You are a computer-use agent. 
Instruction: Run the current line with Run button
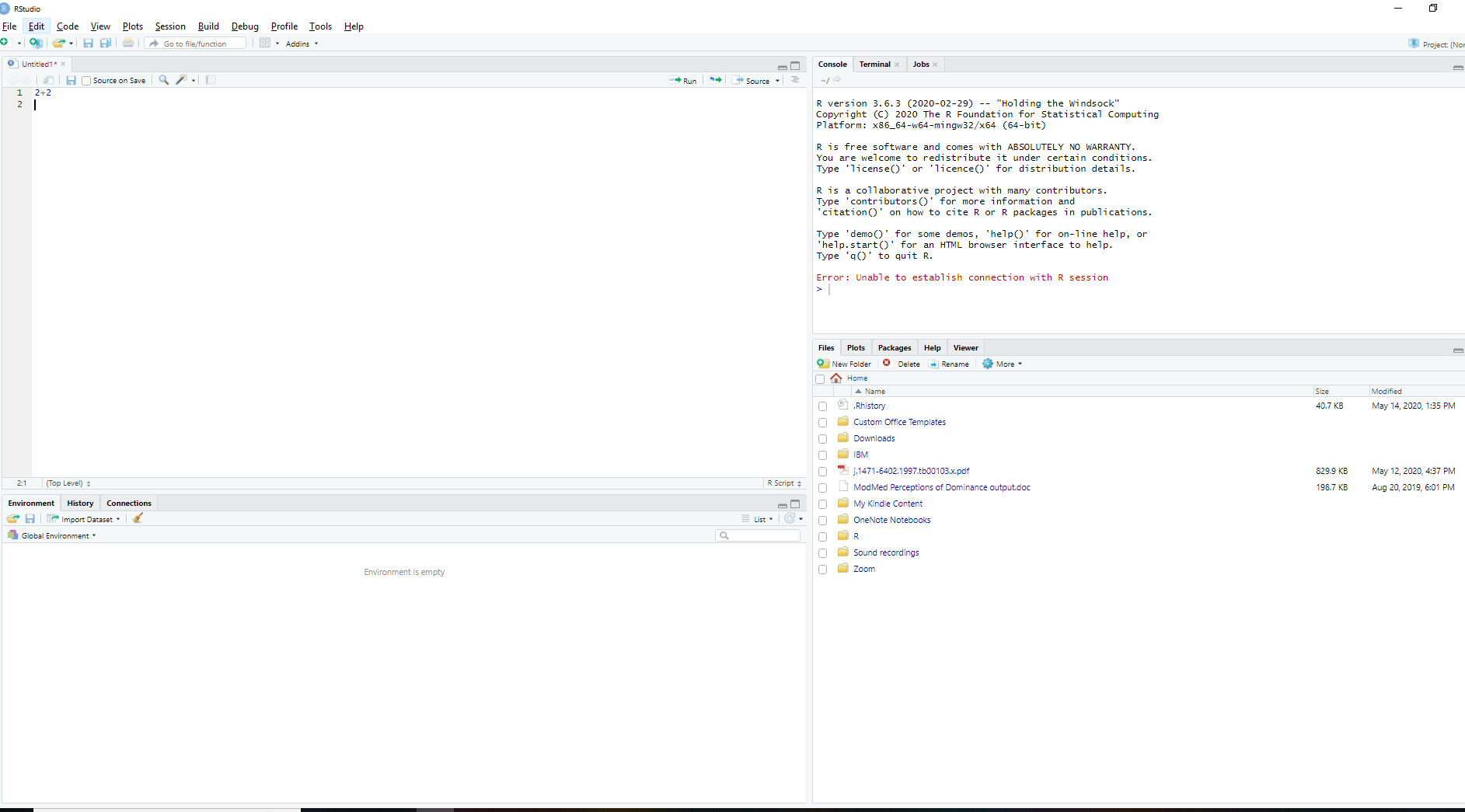pos(683,81)
